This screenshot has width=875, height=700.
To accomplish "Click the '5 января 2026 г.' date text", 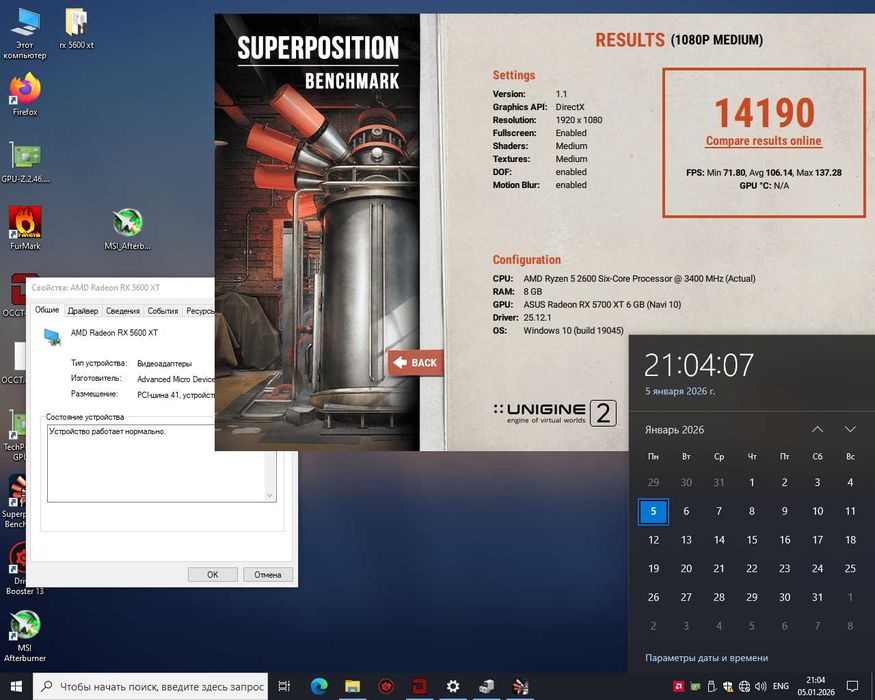I will pos(680,391).
